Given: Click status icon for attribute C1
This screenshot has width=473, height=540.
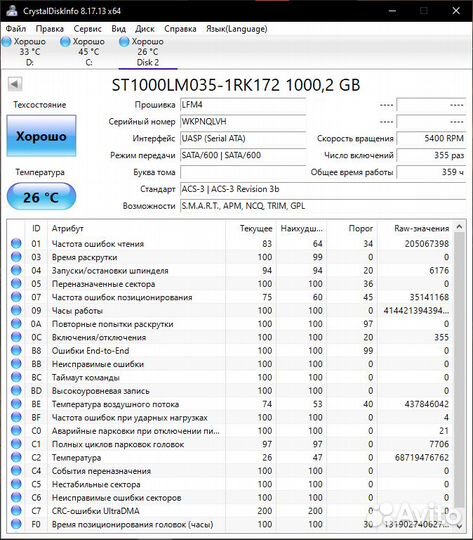Looking at the screenshot, I should pos(16,444).
